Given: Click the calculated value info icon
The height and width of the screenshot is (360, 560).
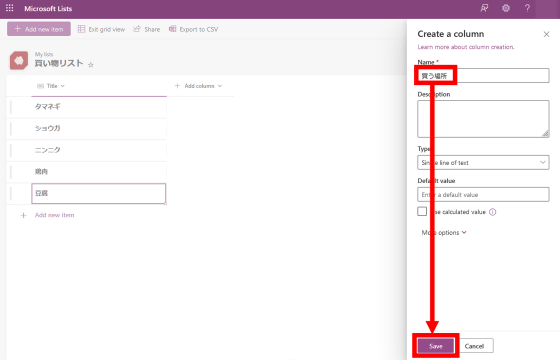Looking at the screenshot, I should coord(492,212).
